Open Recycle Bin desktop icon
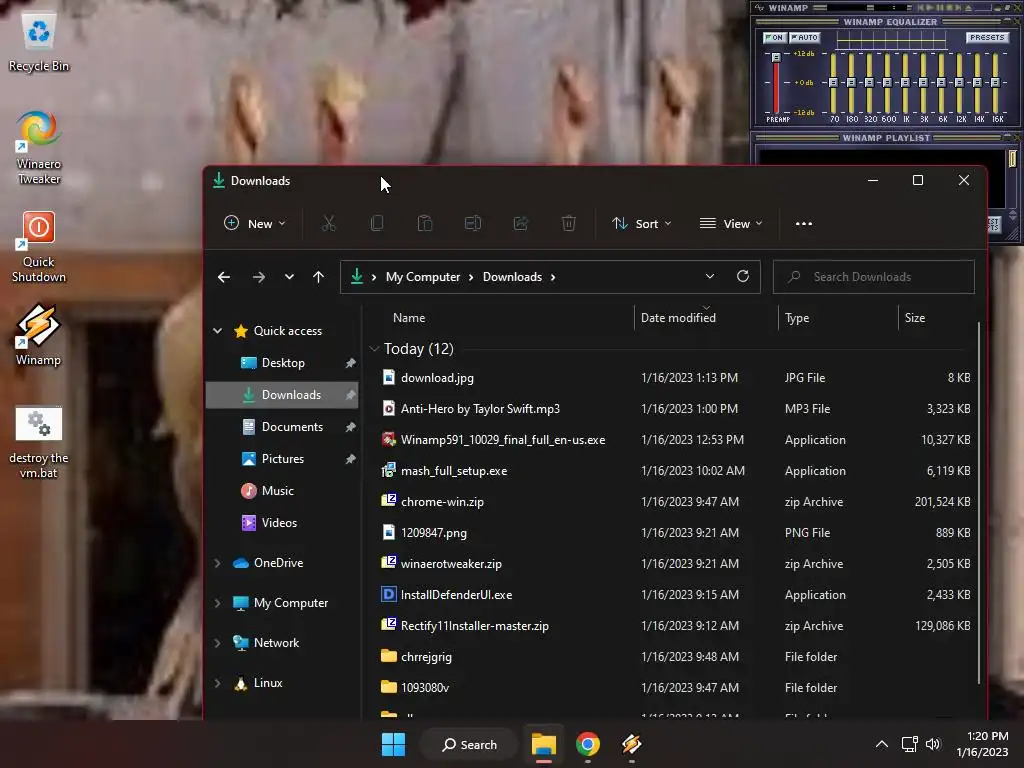The width and height of the screenshot is (1024, 768). click(x=39, y=42)
